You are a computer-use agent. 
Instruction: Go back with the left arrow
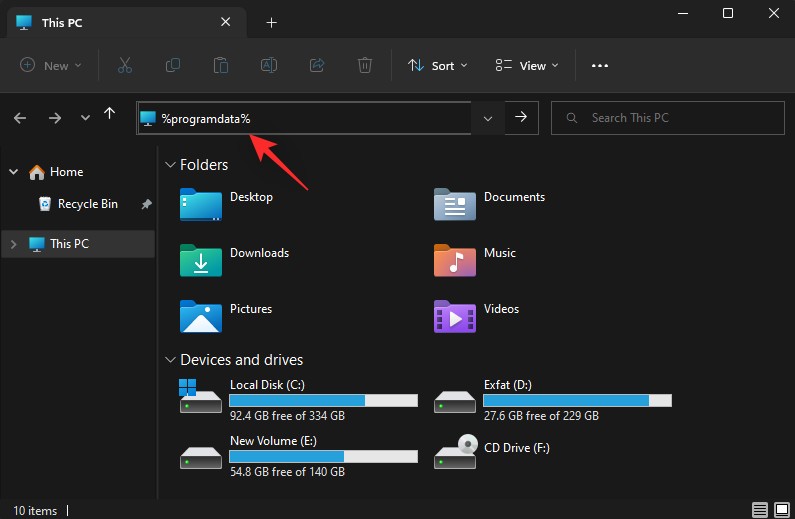20,119
